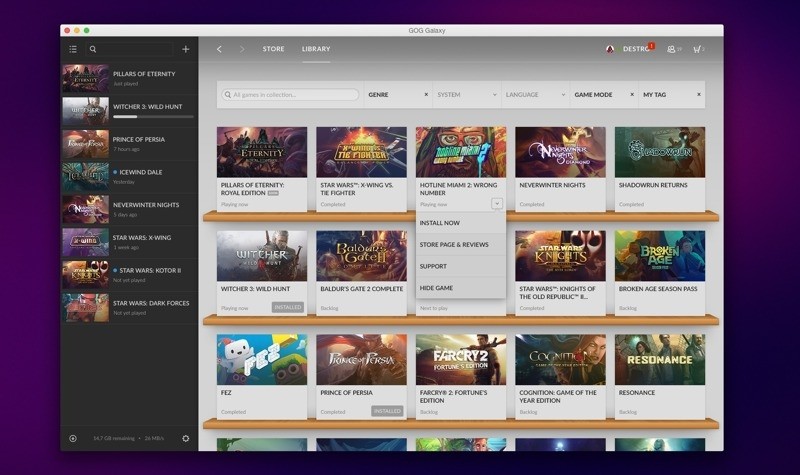The height and width of the screenshot is (475, 800).
Task: Click Neverwinter Nights Diamond cover in grid
Action: [560, 152]
